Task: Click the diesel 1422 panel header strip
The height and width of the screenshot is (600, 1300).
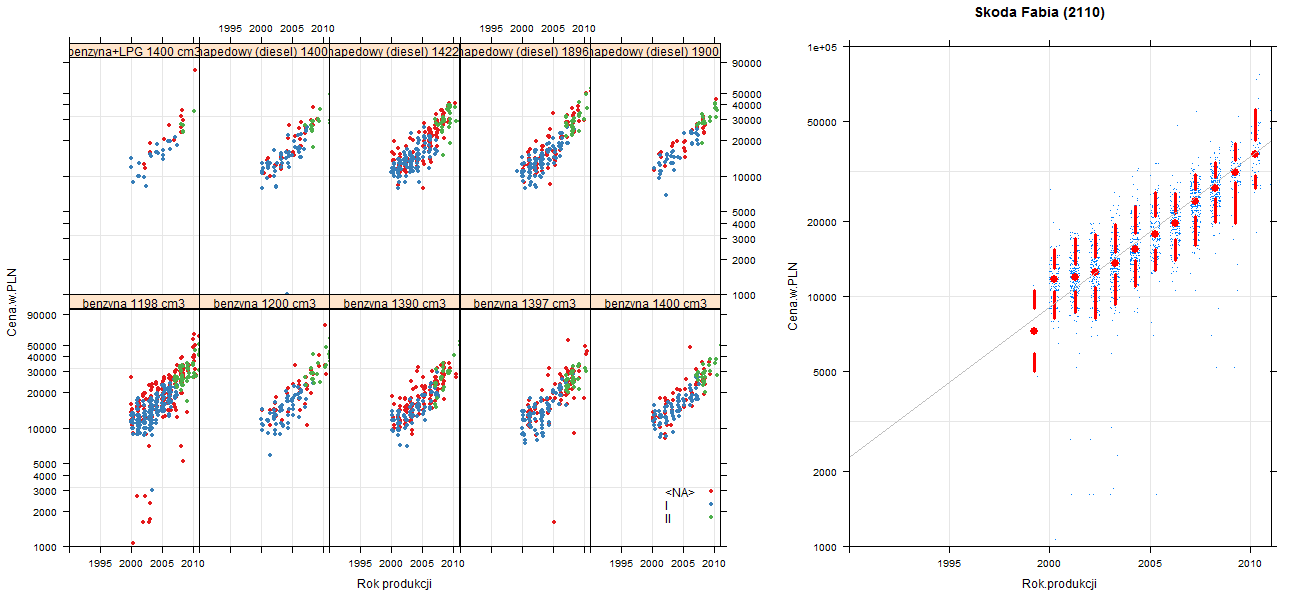Action: [x=395, y=51]
